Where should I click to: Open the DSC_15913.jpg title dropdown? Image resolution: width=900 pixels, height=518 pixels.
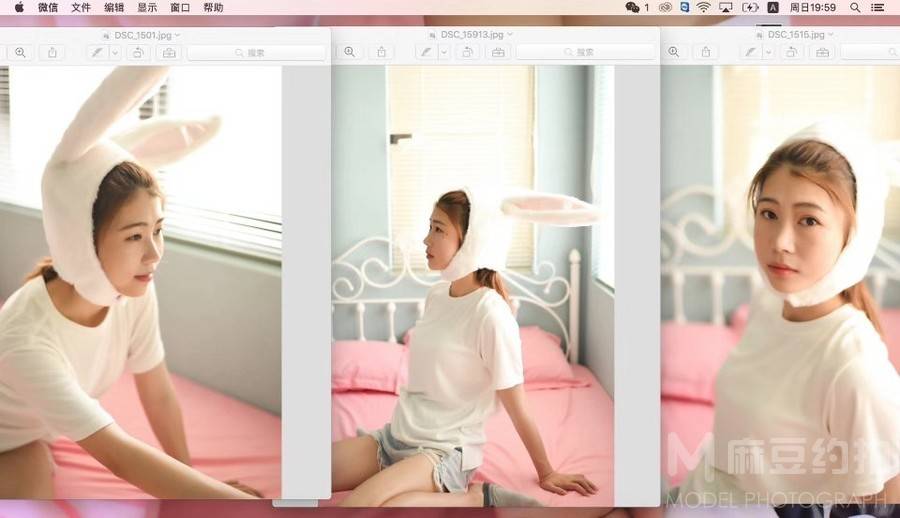[x=510, y=34]
